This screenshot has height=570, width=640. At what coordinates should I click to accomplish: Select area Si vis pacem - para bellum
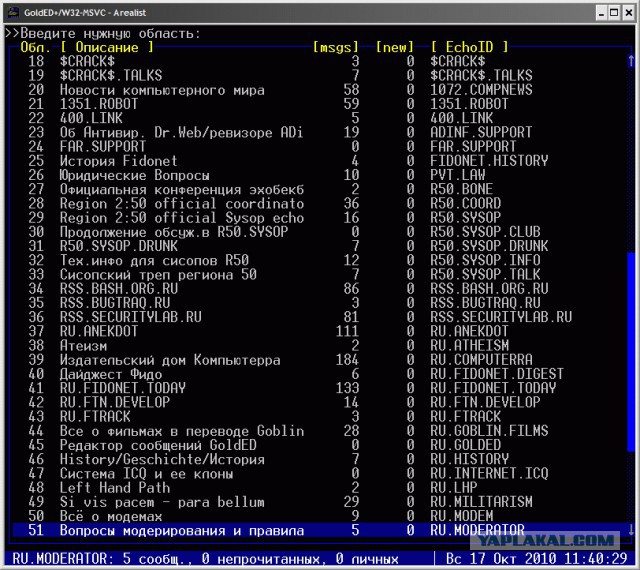coord(320,502)
